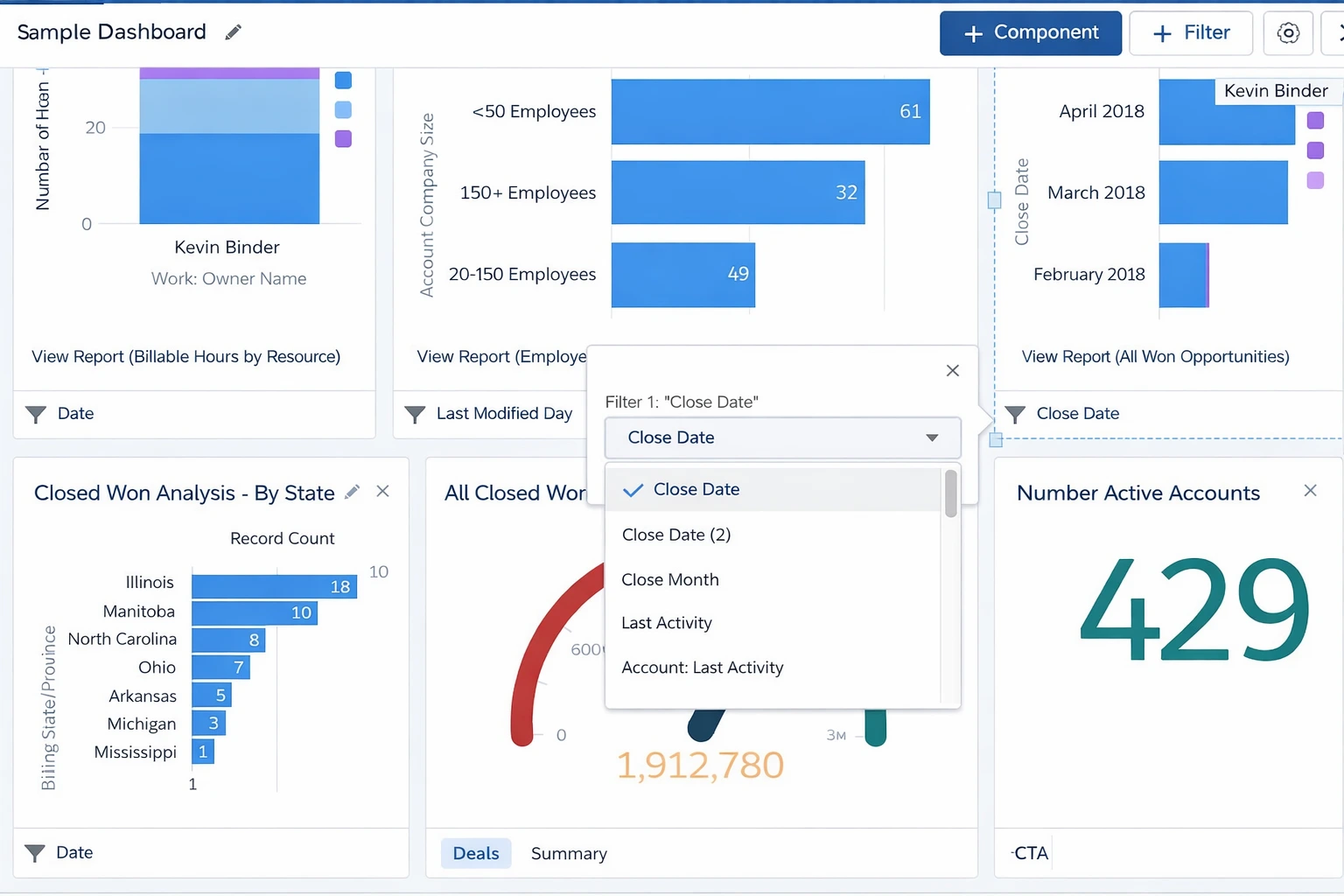Click the scrollbar in the filter options list
The image size is (1344, 896).
[951, 494]
